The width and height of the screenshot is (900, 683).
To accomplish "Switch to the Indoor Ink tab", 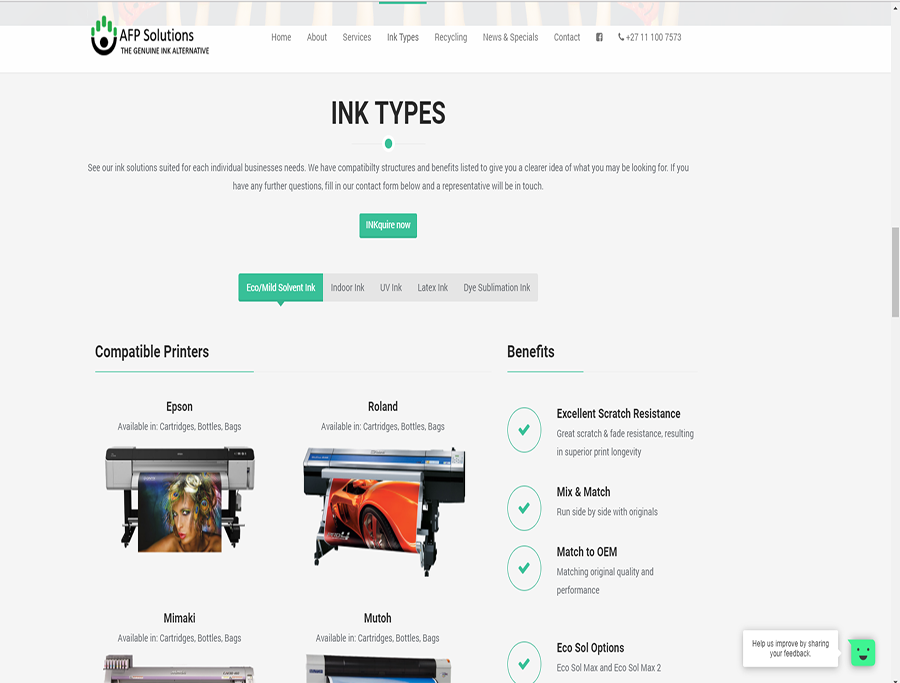I will (x=348, y=288).
